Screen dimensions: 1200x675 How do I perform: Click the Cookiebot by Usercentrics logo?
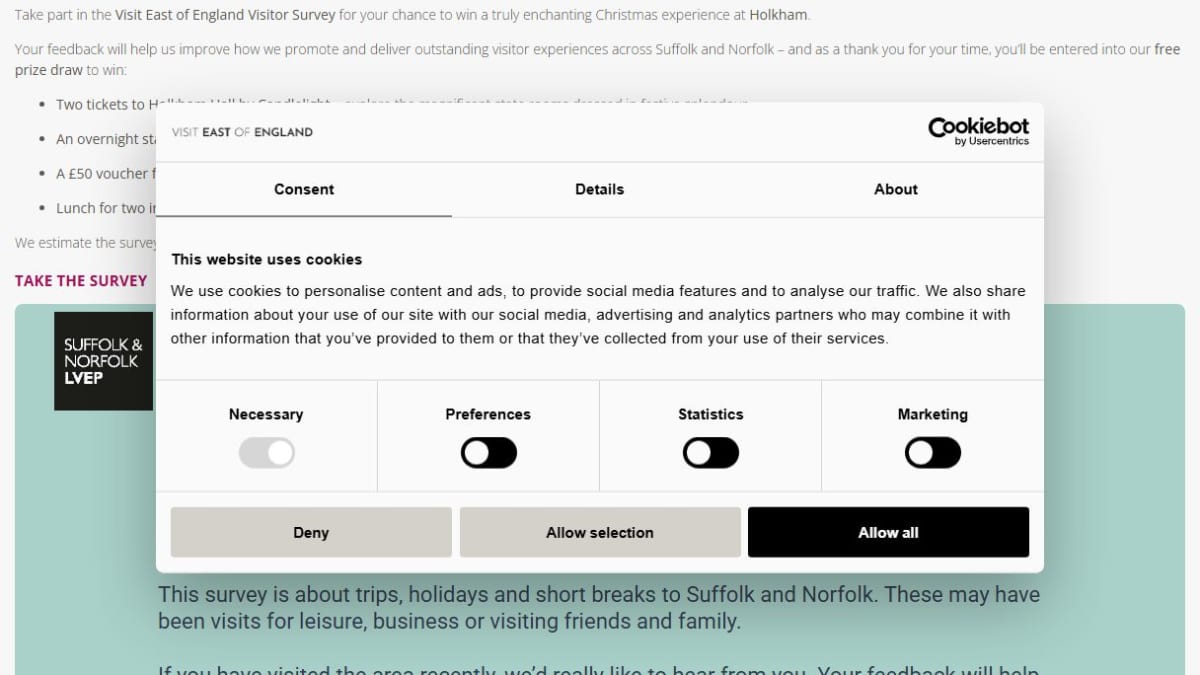[978, 131]
